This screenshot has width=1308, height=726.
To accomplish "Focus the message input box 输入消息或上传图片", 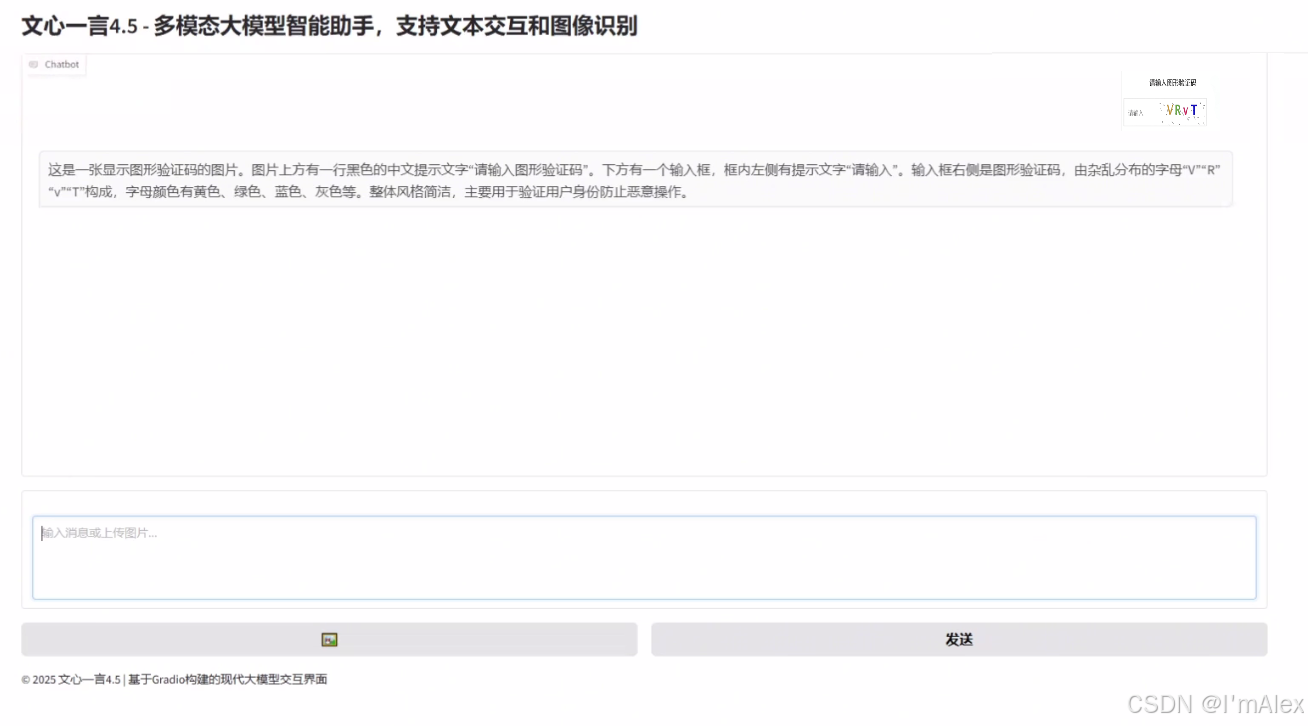I will 644,558.
